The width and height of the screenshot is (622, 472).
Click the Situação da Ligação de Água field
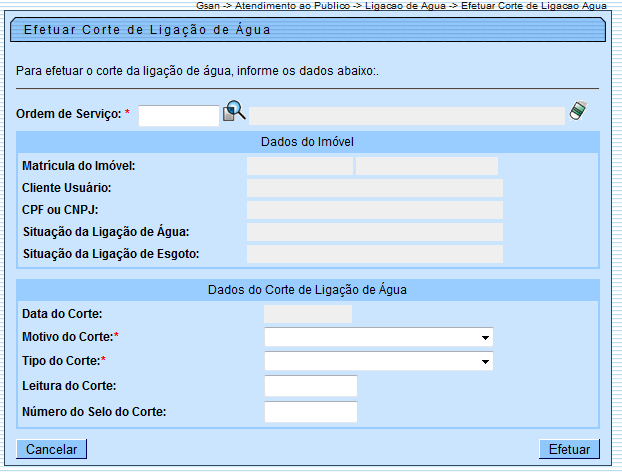[x=375, y=232]
